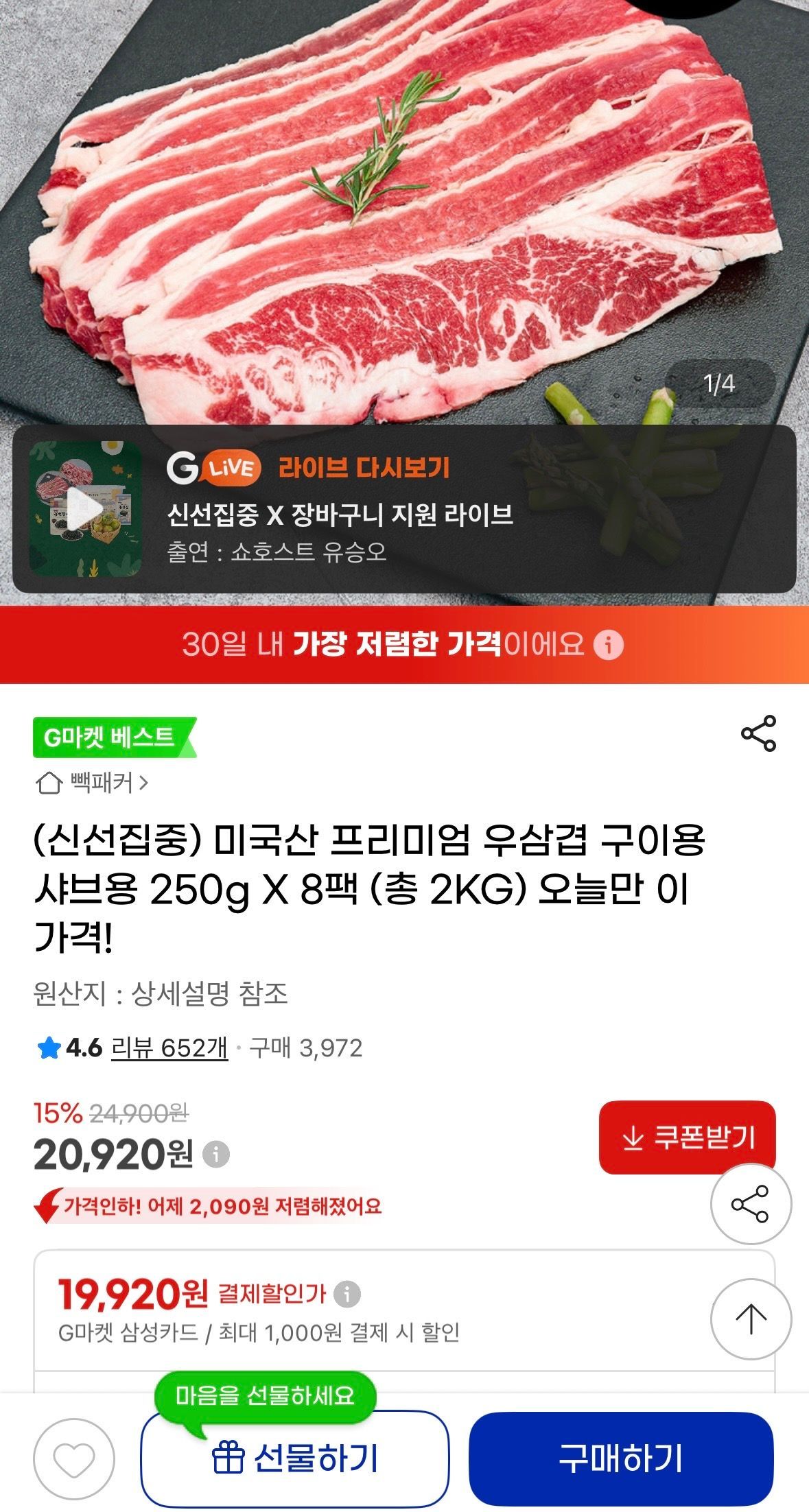Tap the share icon beside G마켓 베스트 badge
The width and height of the screenshot is (809, 1512).
[758, 733]
